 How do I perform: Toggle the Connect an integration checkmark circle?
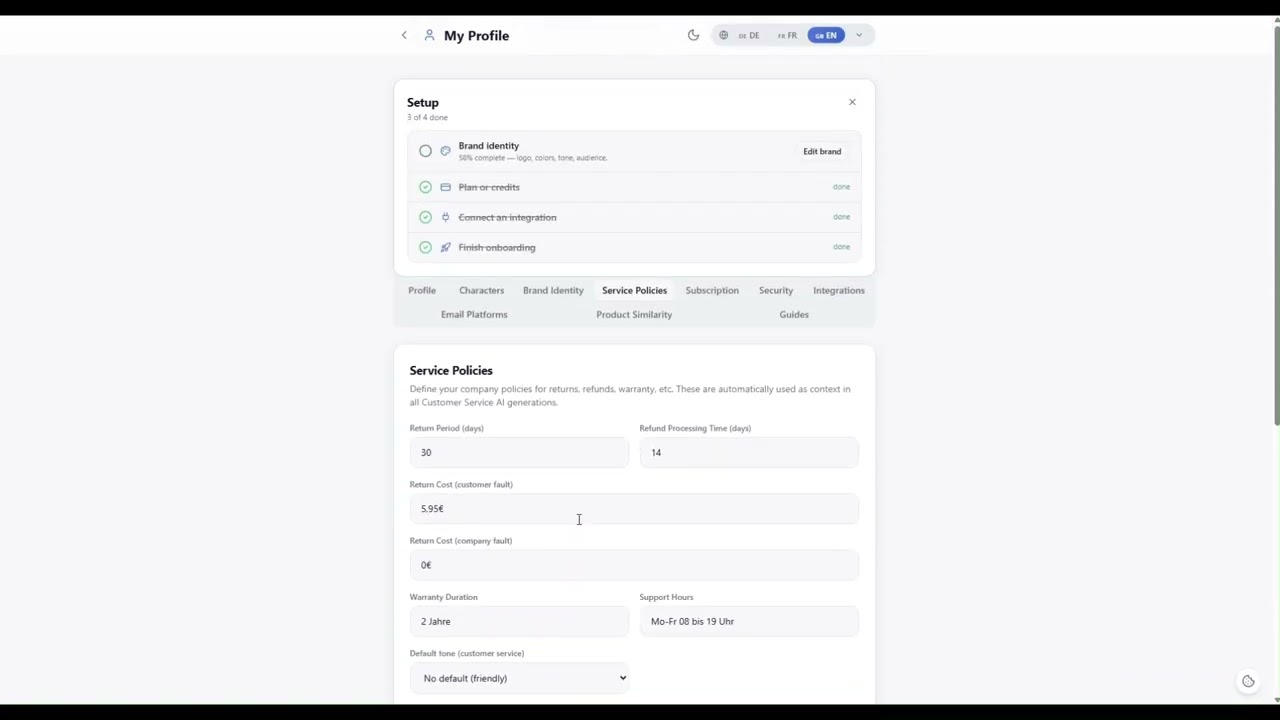coord(425,217)
